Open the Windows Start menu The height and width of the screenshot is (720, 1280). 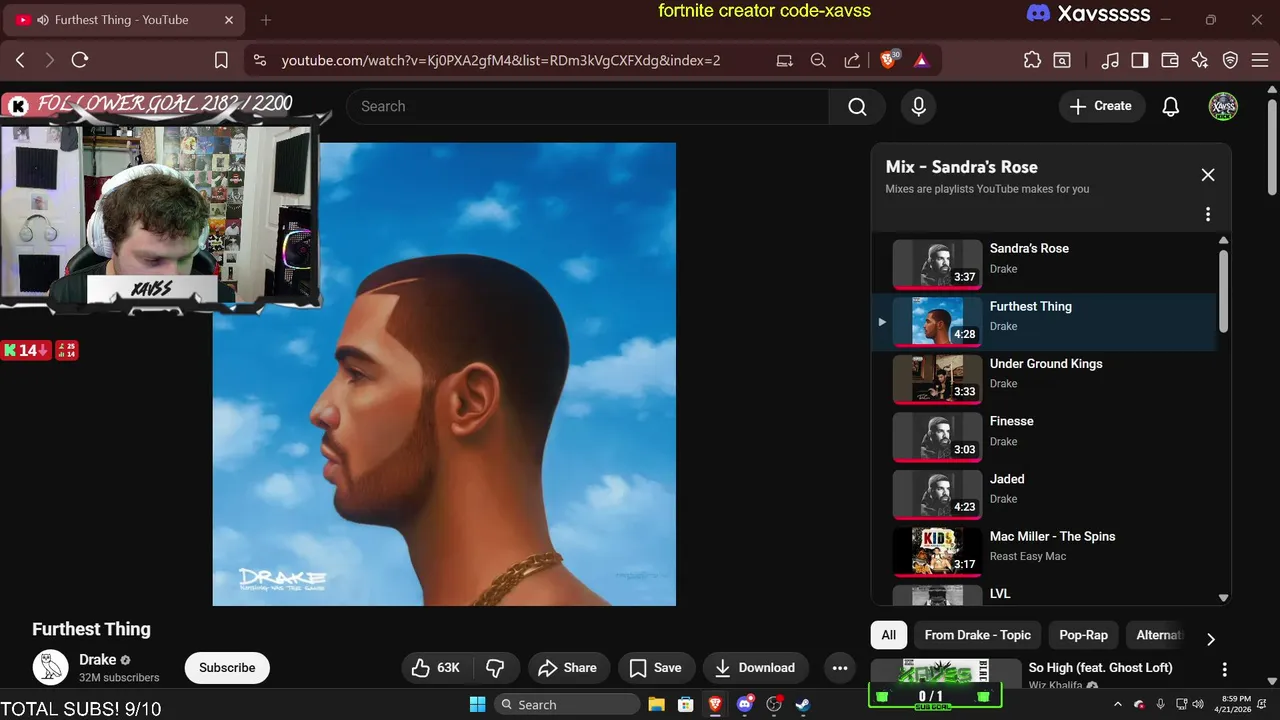tap(477, 704)
